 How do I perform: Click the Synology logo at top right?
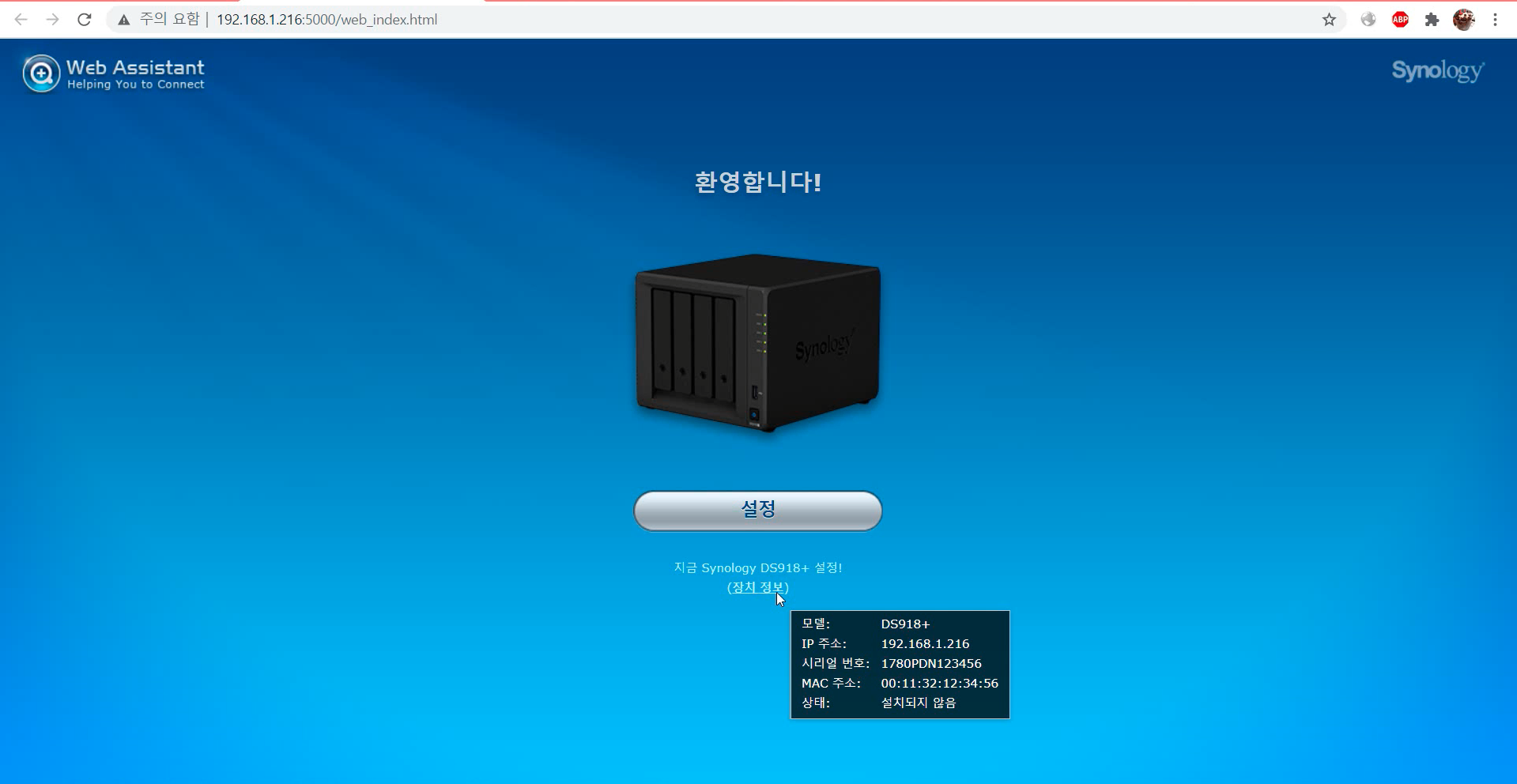[x=1438, y=71]
